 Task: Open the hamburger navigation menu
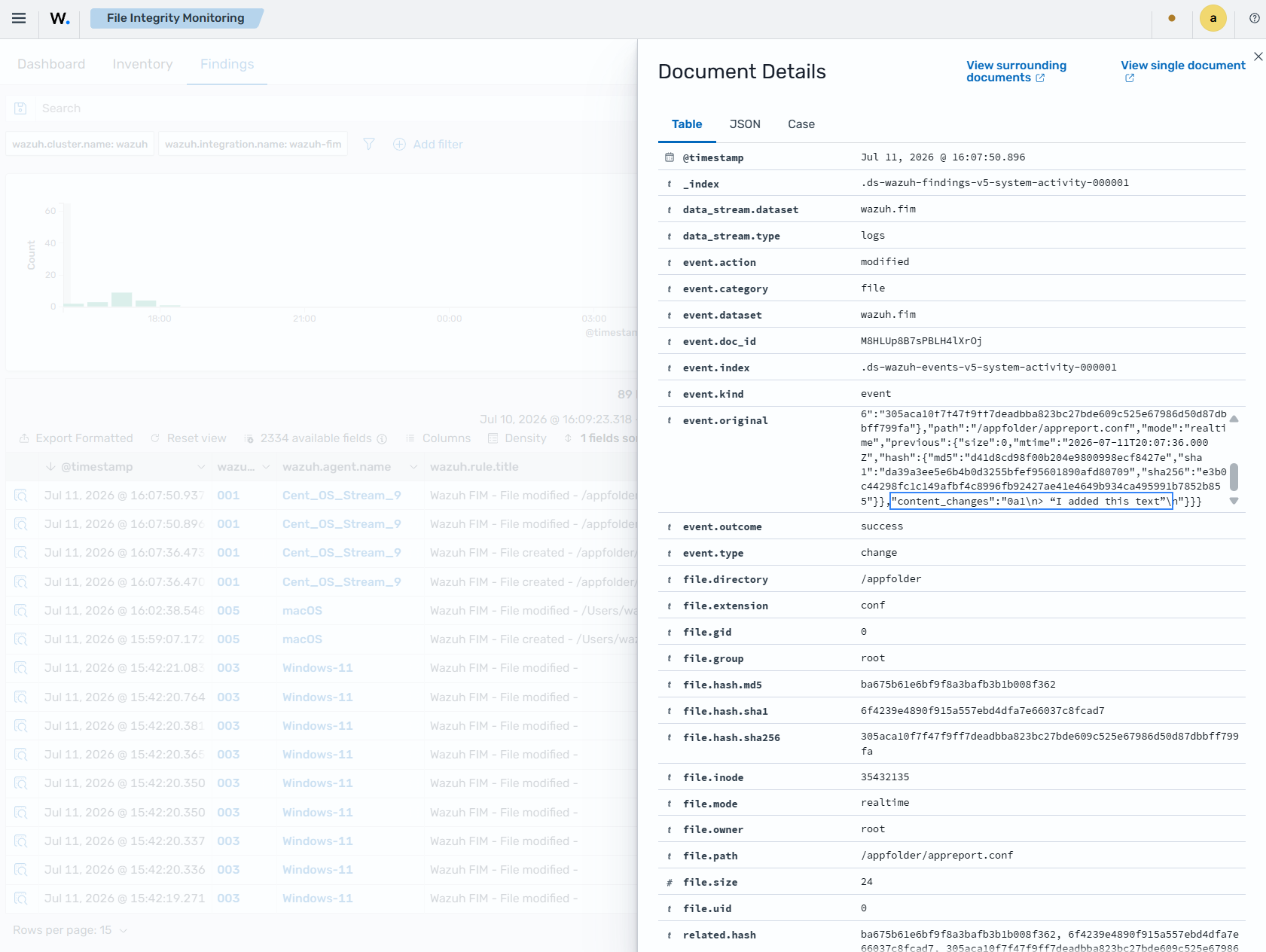(19, 18)
